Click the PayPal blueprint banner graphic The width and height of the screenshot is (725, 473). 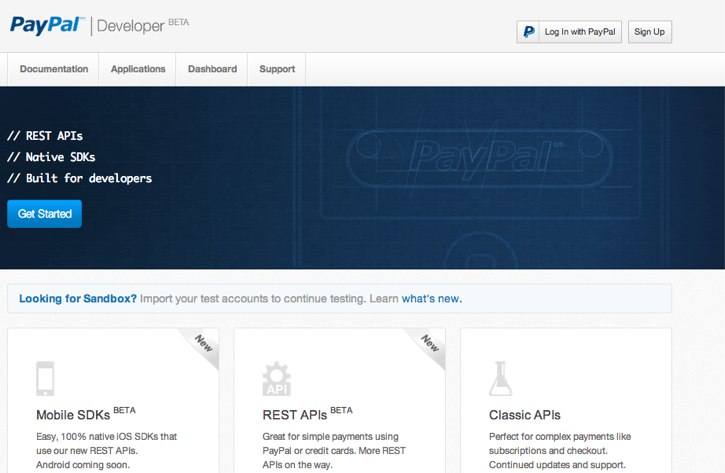tap(479, 160)
